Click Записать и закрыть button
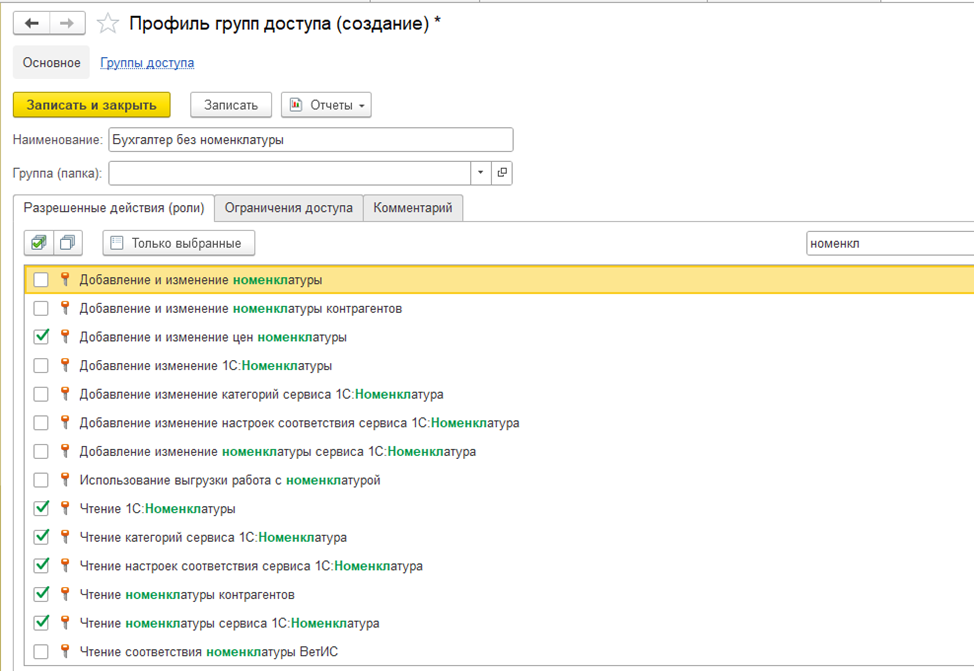Viewport: 974px width, 671px height. point(91,105)
